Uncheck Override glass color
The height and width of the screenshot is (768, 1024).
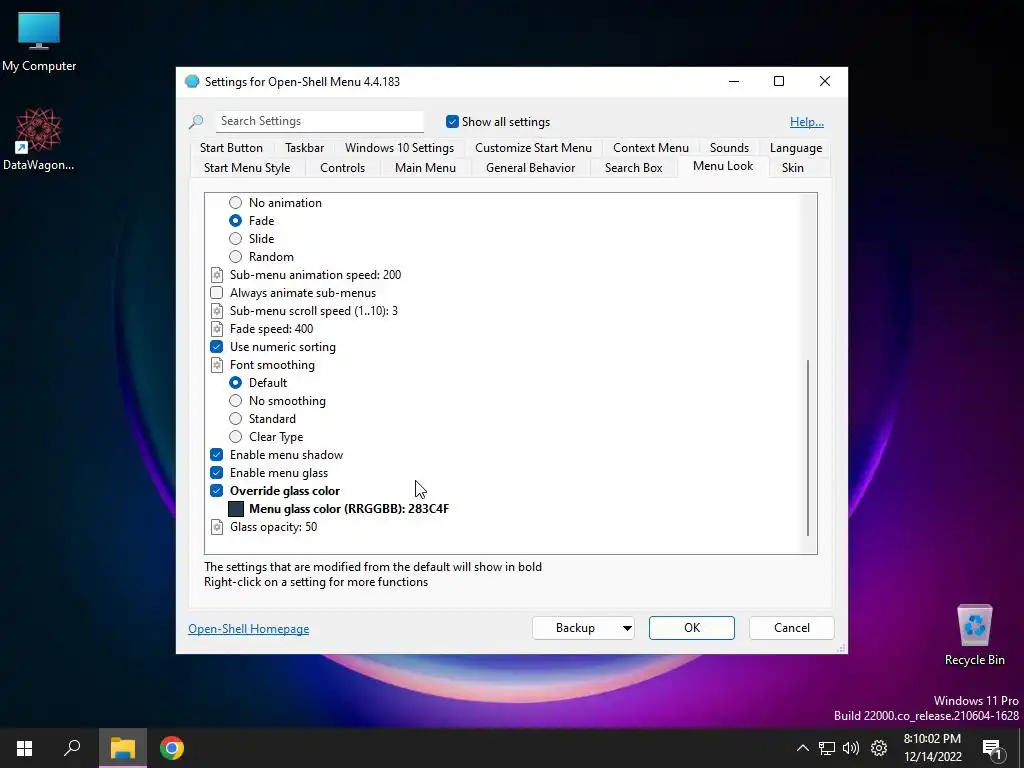tap(216, 491)
